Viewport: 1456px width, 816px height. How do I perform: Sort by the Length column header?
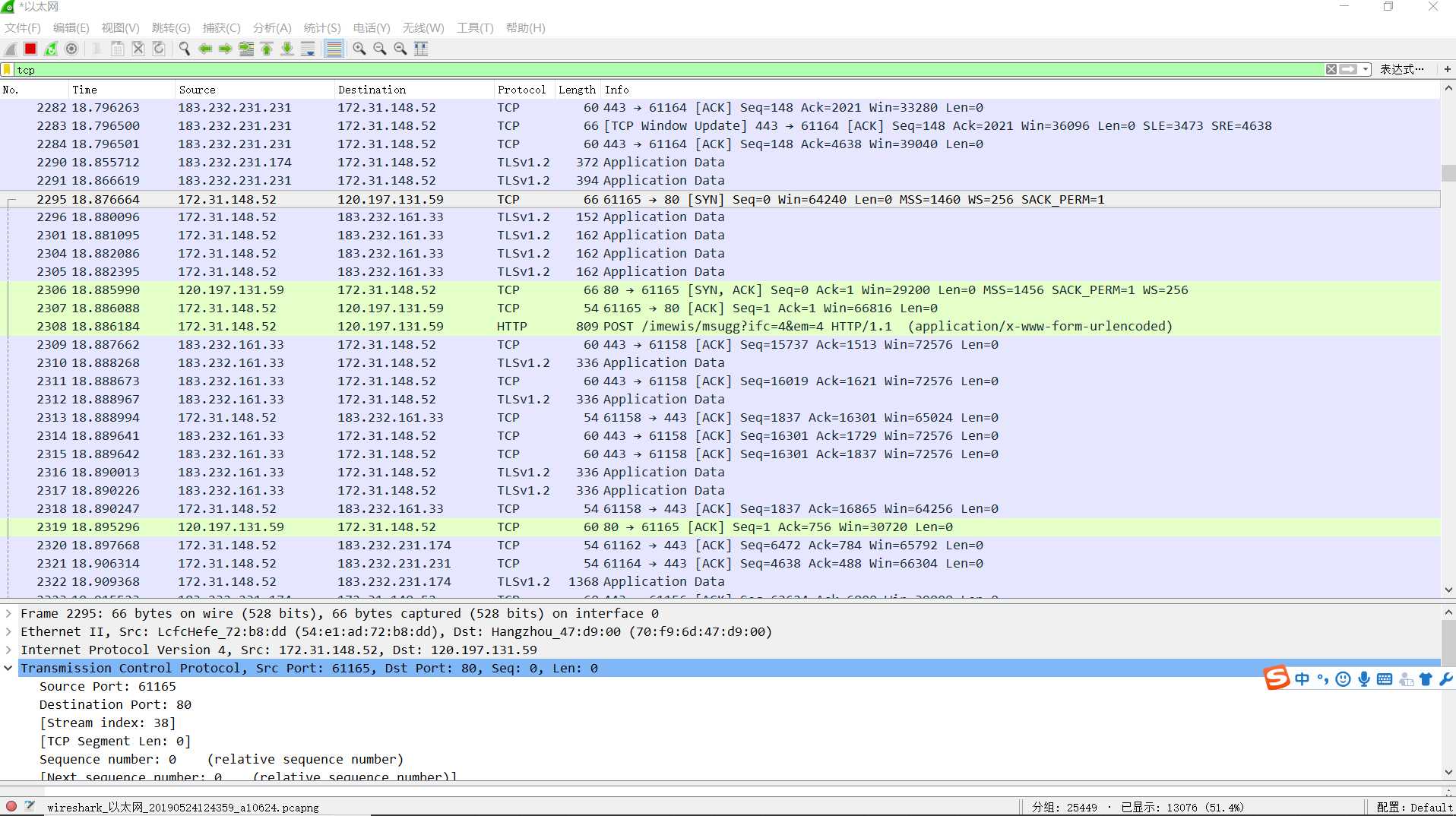577,90
